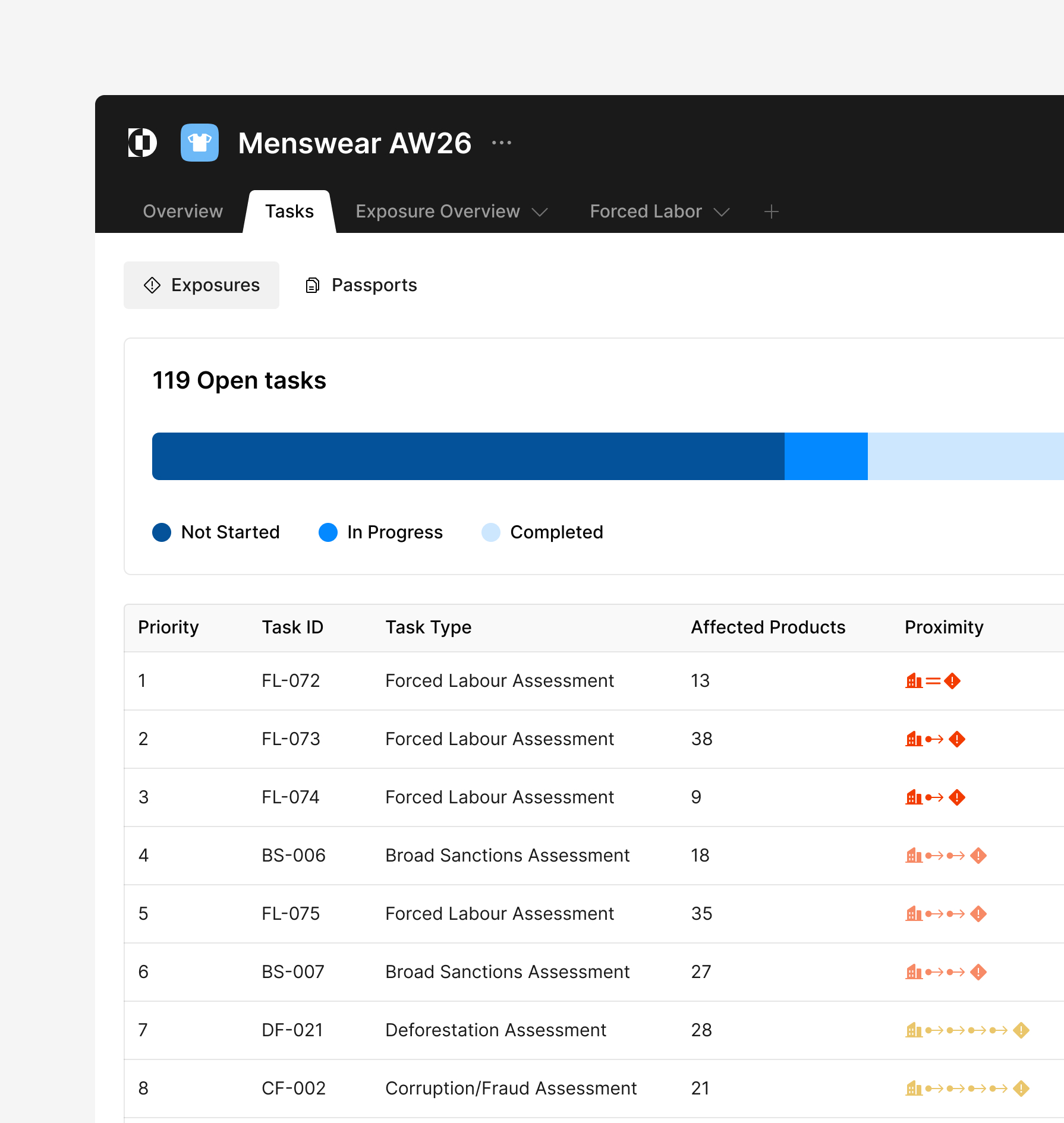1064x1123 pixels.
Task: Add a new tab with plus icon
Action: tap(771, 212)
